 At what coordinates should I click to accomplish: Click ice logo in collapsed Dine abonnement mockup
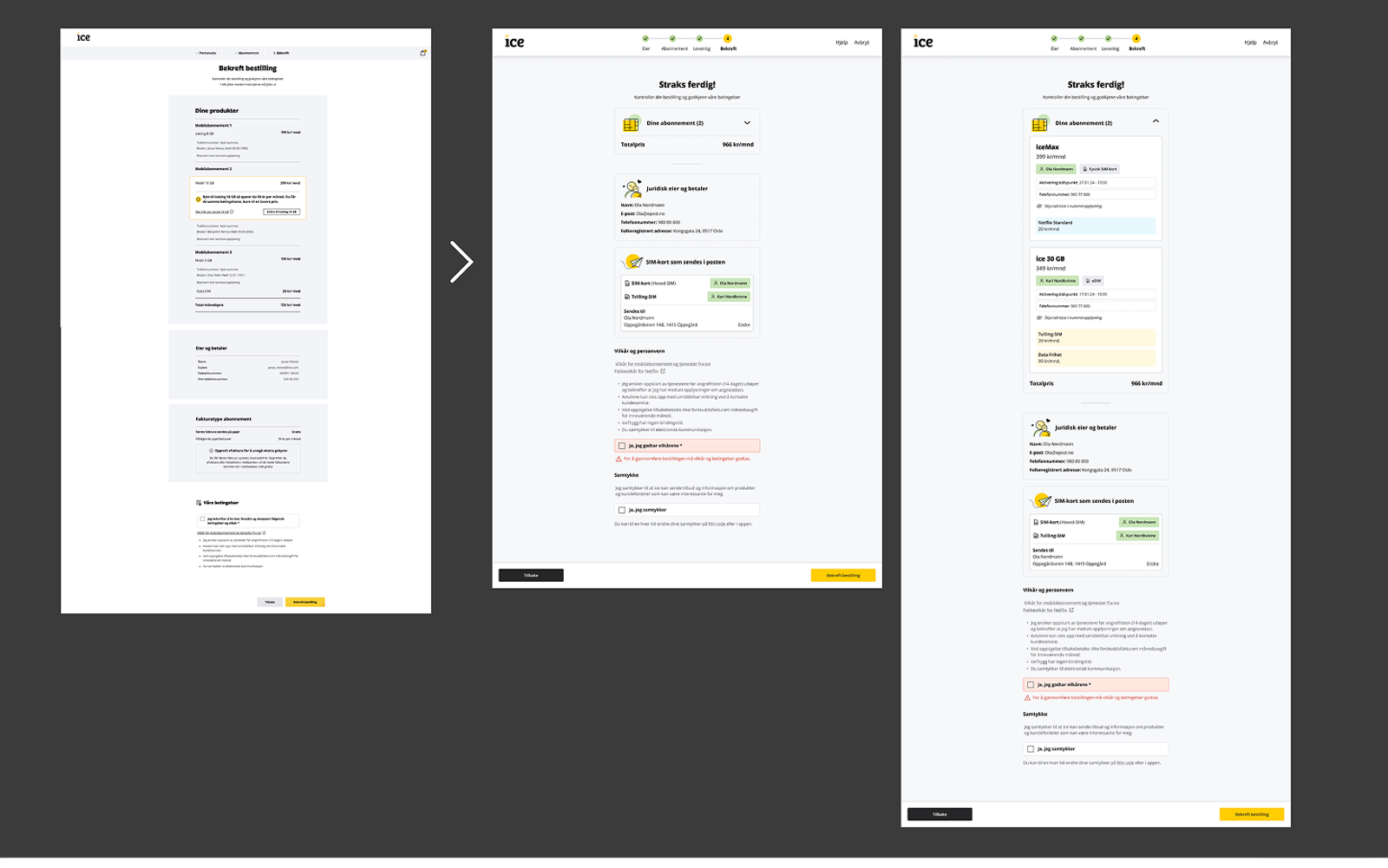[x=514, y=42]
